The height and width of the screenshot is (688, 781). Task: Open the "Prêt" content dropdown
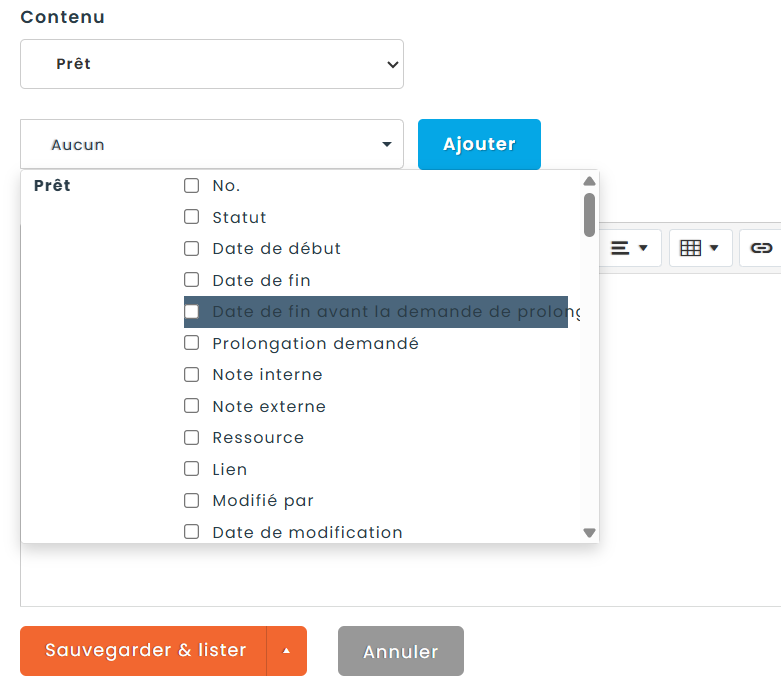tap(212, 64)
